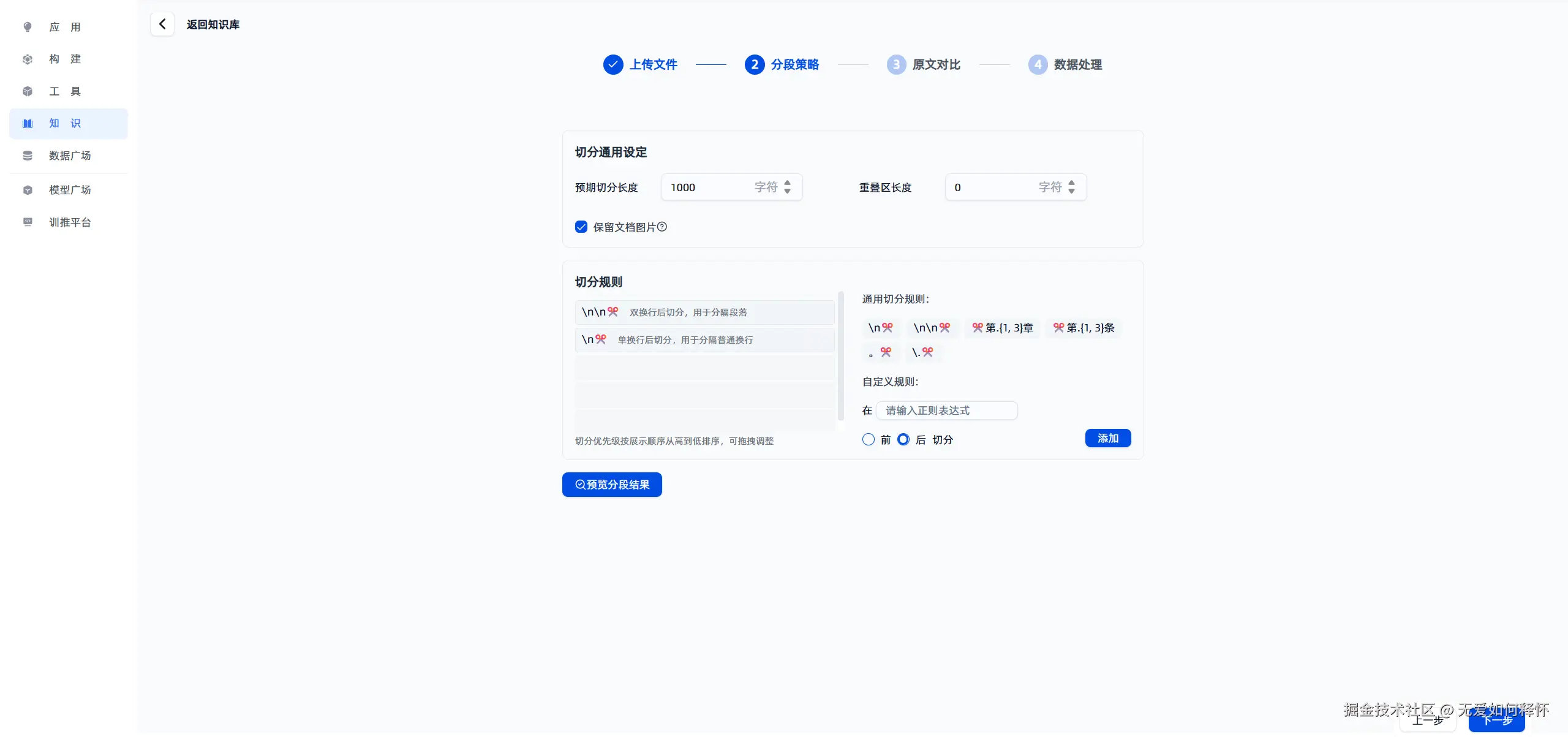
Task: Select the 后 radio option
Action: pos(903,439)
